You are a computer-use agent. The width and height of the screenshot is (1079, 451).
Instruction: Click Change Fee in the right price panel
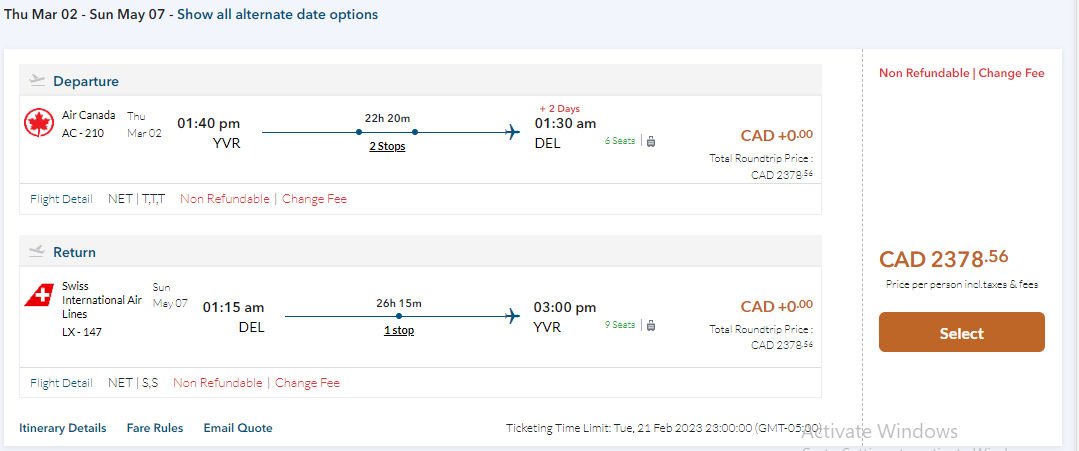pyautogui.click(x=1011, y=73)
